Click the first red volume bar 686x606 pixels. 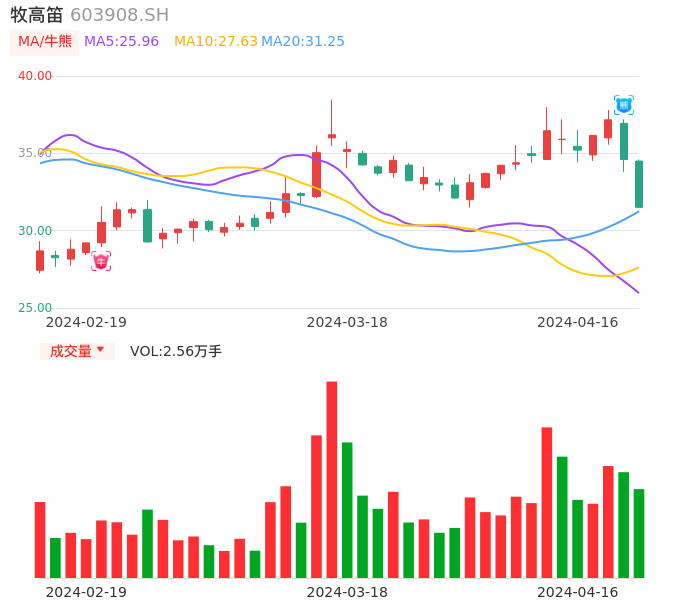(x=40, y=539)
